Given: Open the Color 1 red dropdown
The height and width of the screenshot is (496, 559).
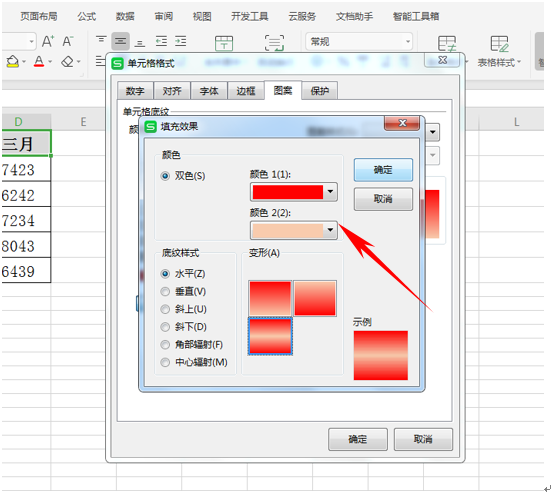Looking at the screenshot, I should [294, 192].
